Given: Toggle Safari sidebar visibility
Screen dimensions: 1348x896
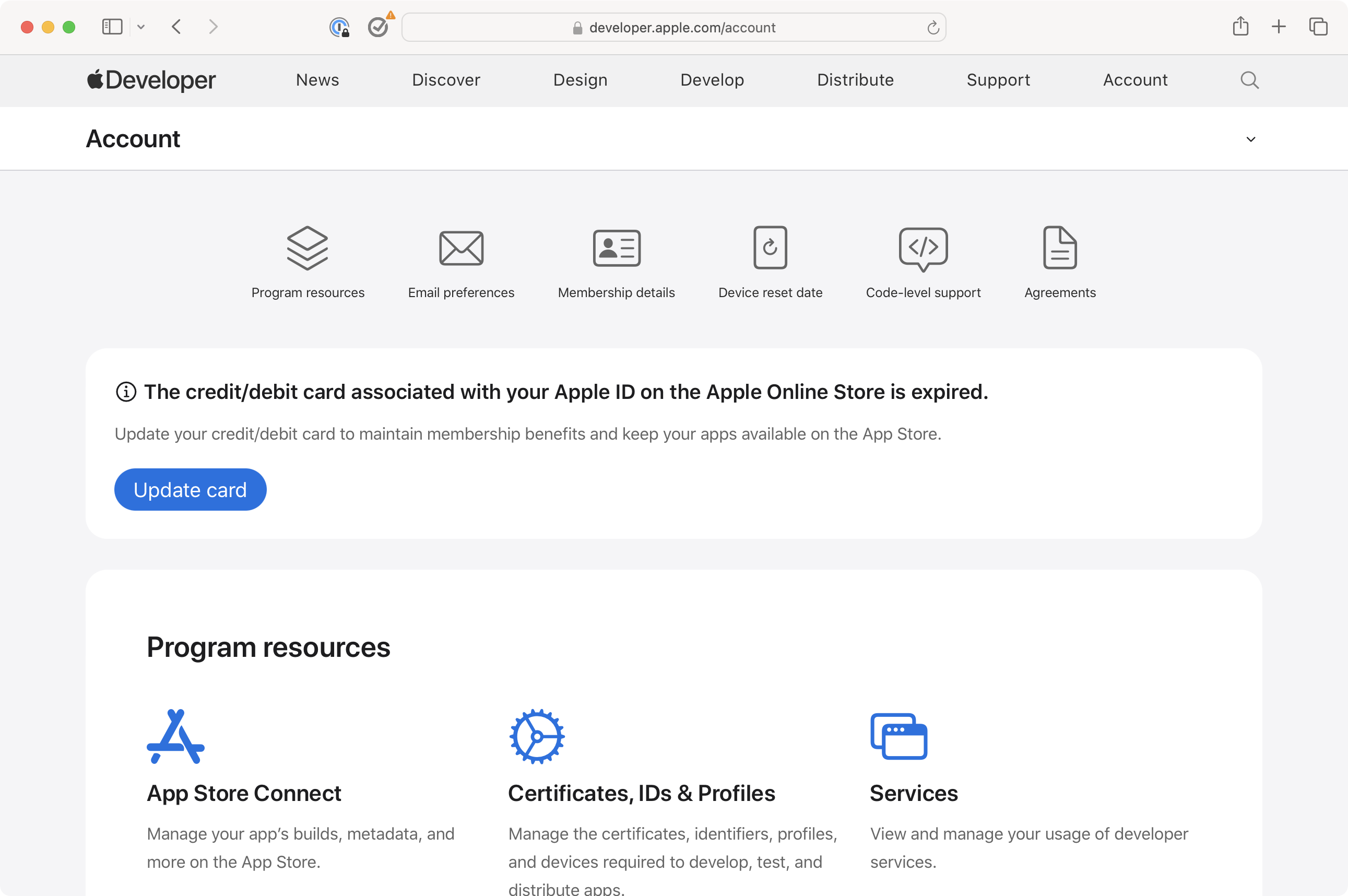Looking at the screenshot, I should (x=112, y=27).
